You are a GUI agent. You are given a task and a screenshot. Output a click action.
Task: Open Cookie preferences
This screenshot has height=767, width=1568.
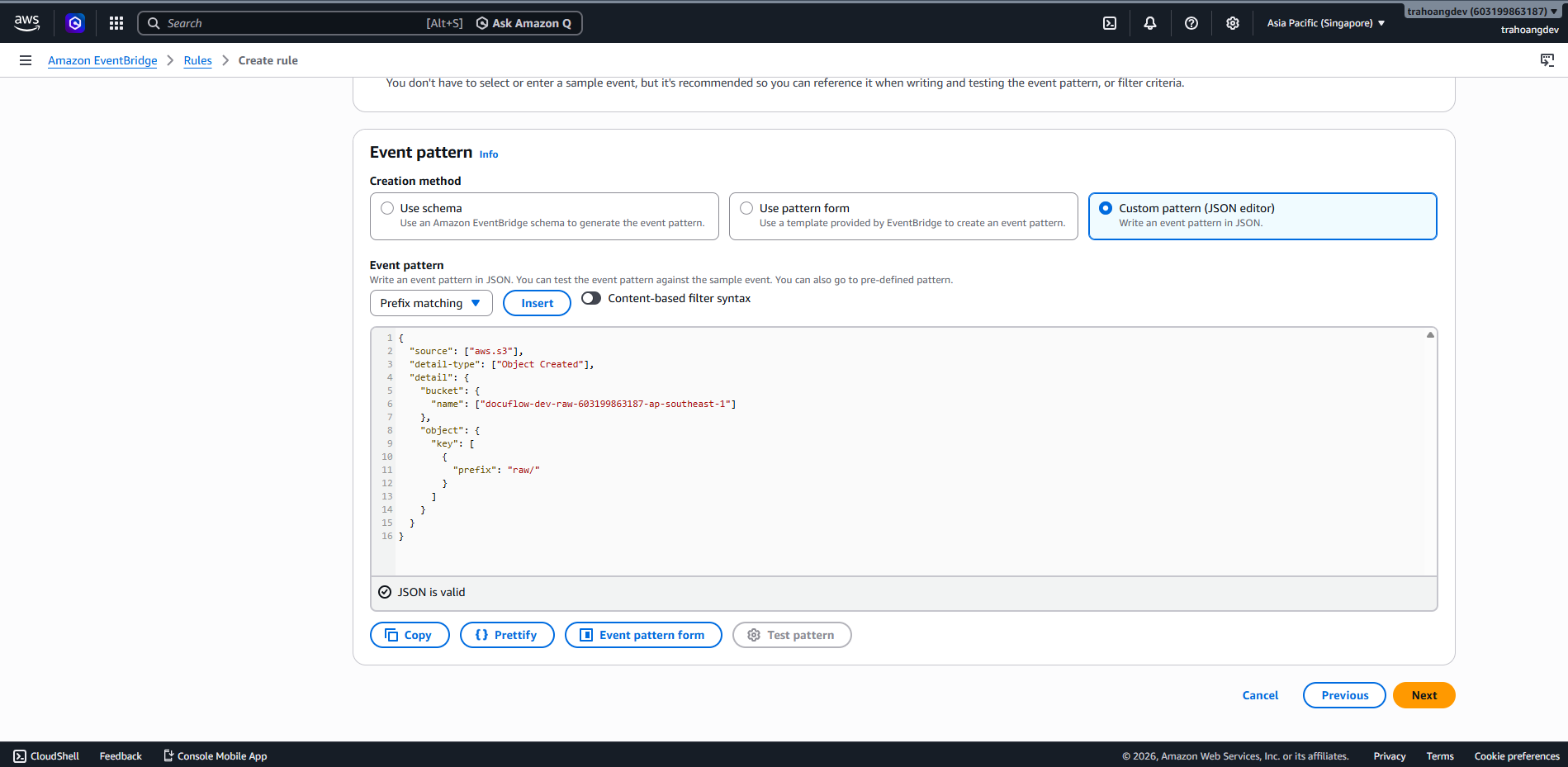coord(1517,755)
